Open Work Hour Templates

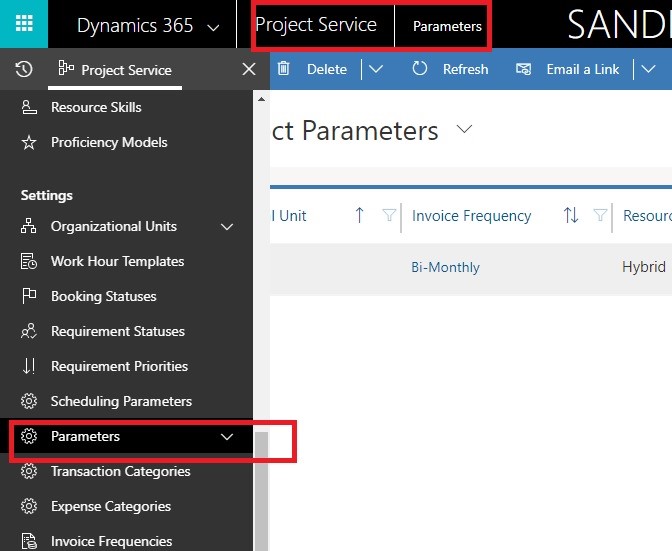(x=117, y=261)
